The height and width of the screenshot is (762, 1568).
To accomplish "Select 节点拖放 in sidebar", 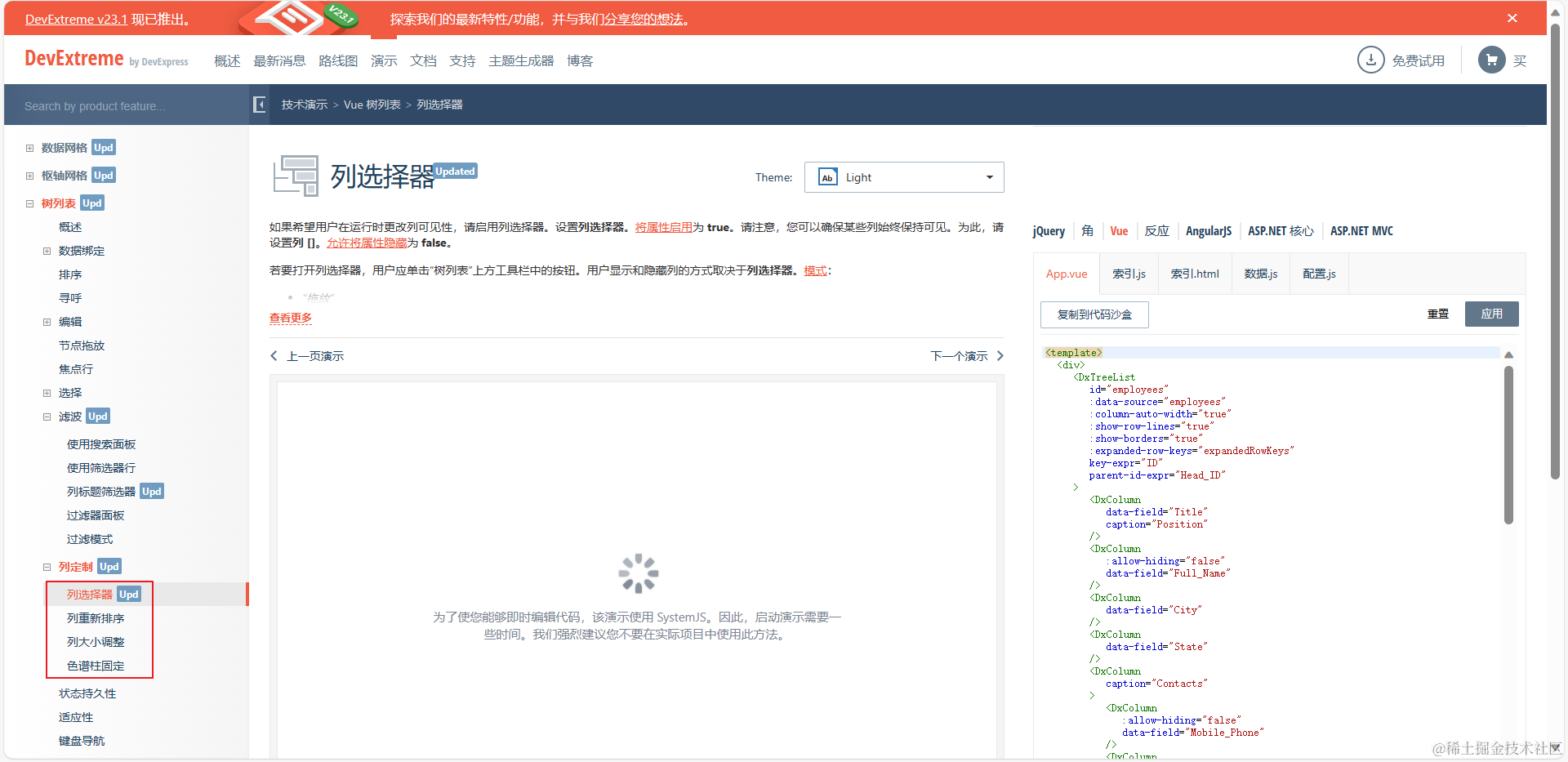I will (82, 345).
